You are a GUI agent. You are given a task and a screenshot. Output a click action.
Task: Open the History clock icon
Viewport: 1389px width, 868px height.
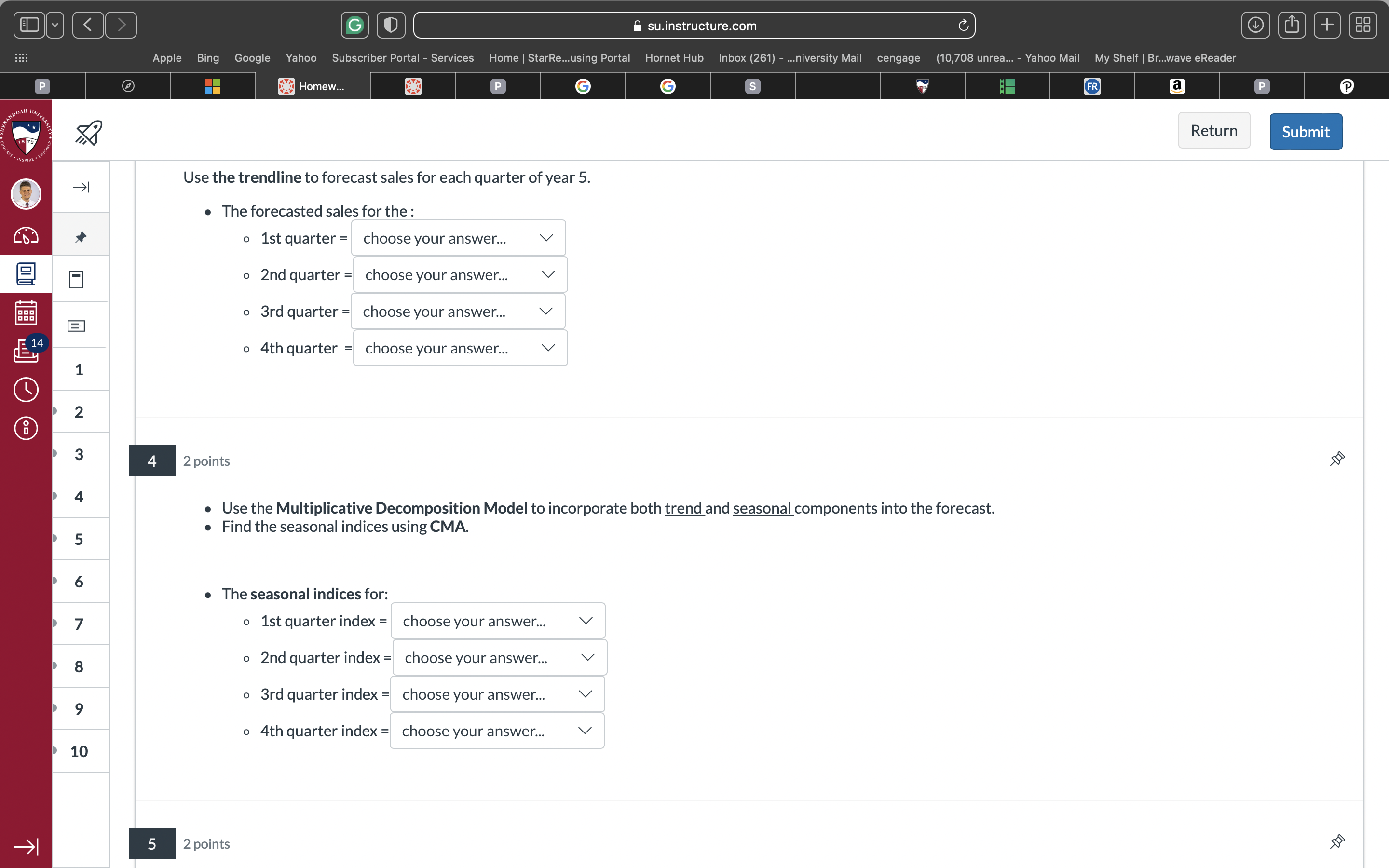[26, 390]
